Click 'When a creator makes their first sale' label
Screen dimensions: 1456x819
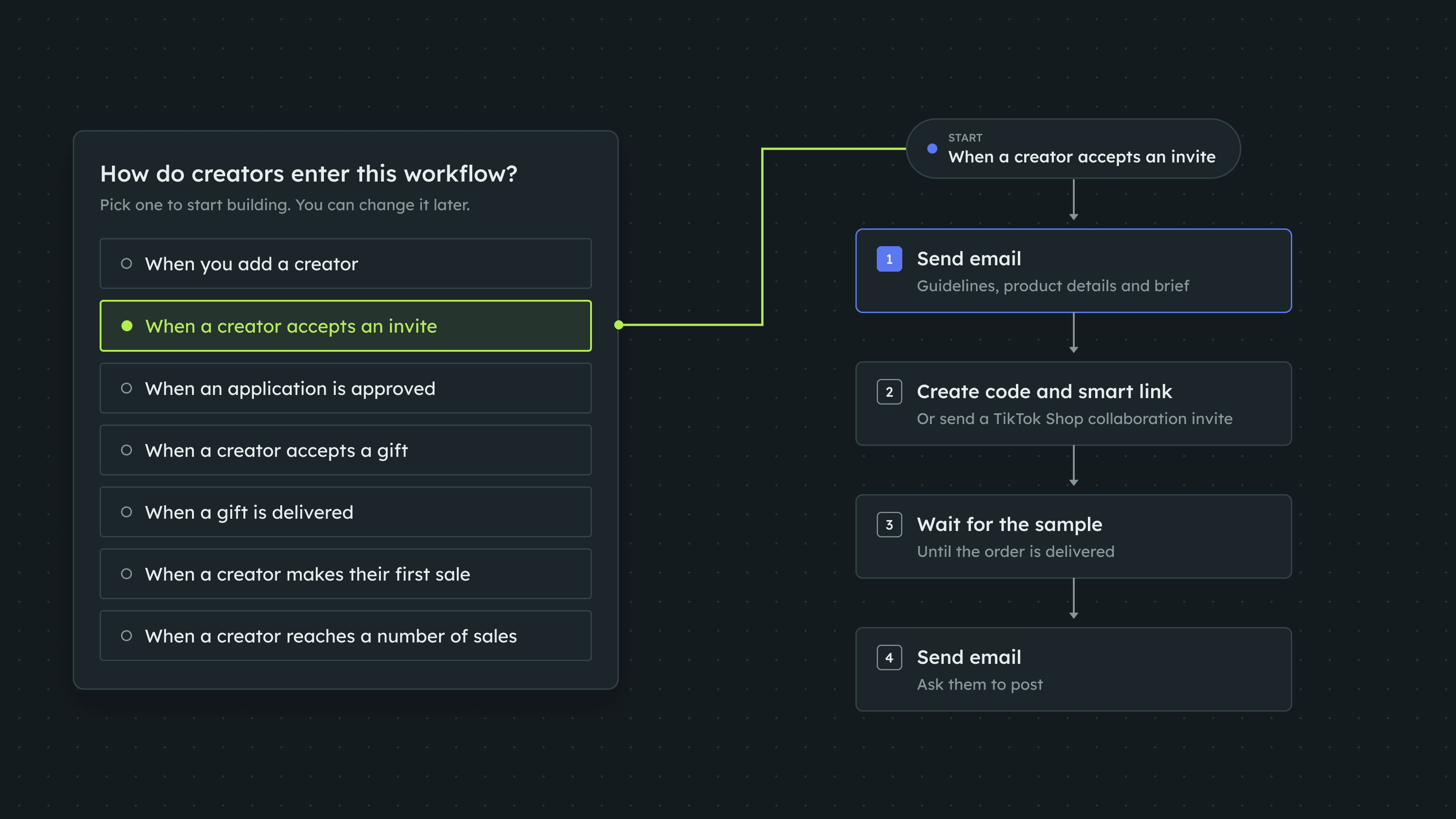308,574
